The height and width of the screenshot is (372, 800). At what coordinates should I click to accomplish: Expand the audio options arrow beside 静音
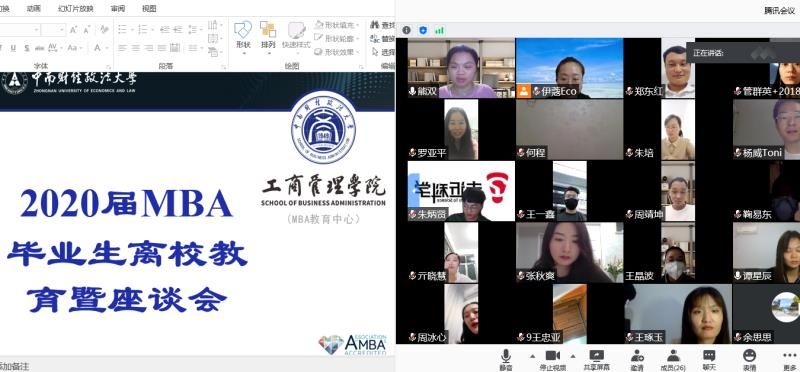point(533,356)
